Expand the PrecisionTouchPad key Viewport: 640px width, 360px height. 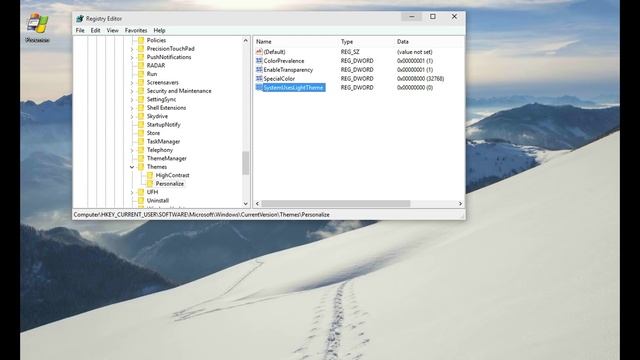(132, 49)
